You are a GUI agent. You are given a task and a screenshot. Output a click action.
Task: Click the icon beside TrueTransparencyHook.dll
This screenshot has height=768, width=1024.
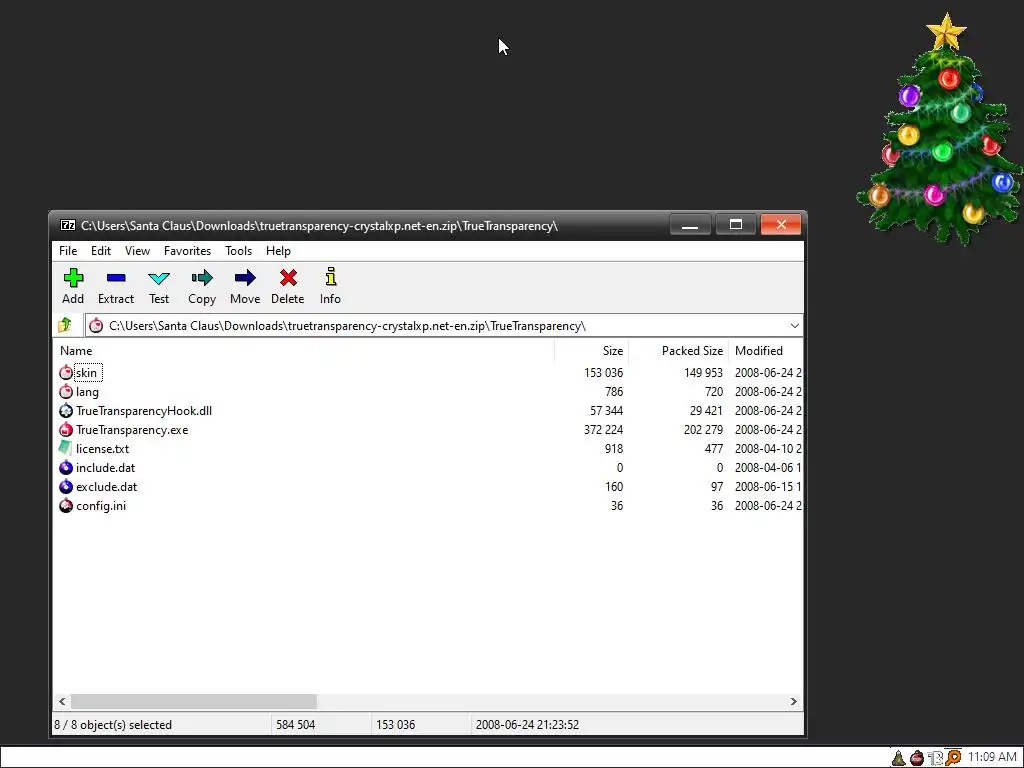pyautogui.click(x=66, y=411)
